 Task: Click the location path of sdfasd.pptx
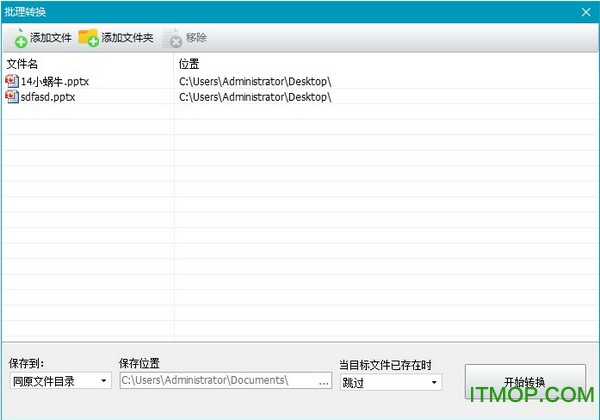coord(255,97)
